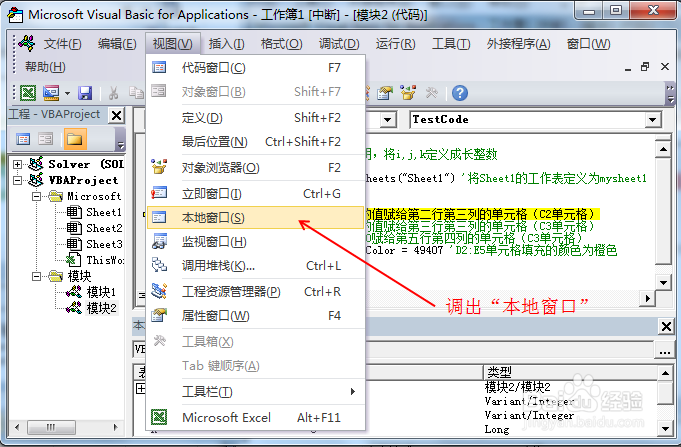681x447 pixels.
Task: Open 代码窗口(C) from the View menu
Action: coord(255,68)
